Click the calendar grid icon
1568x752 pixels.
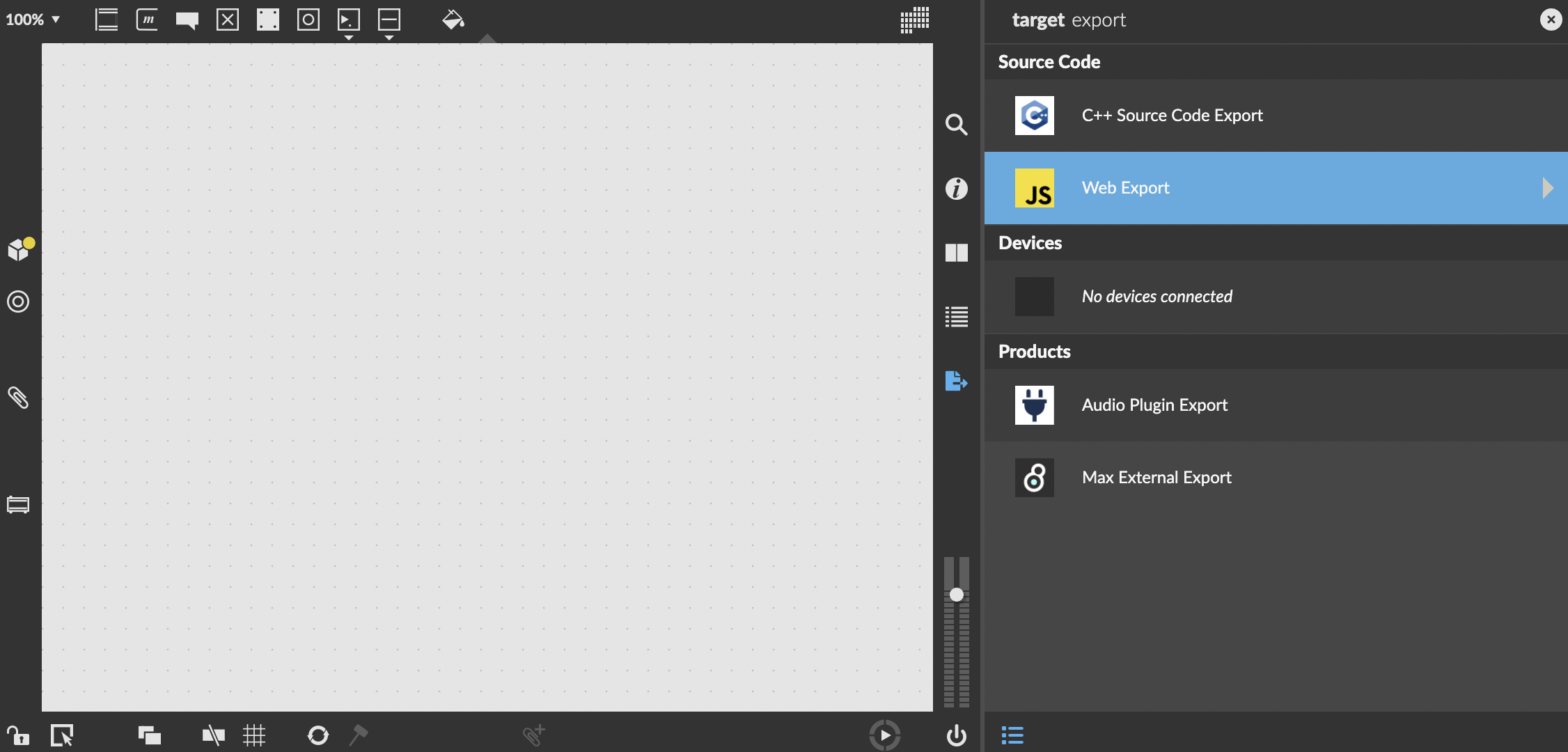pyautogui.click(x=914, y=19)
